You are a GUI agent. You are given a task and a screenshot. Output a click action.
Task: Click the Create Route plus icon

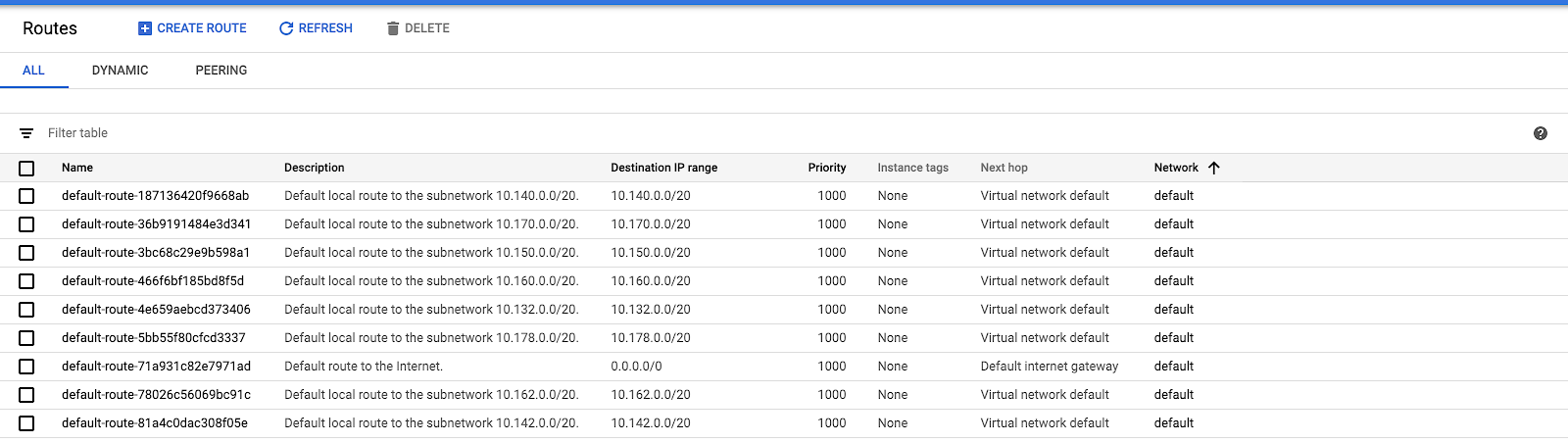[145, 28]
